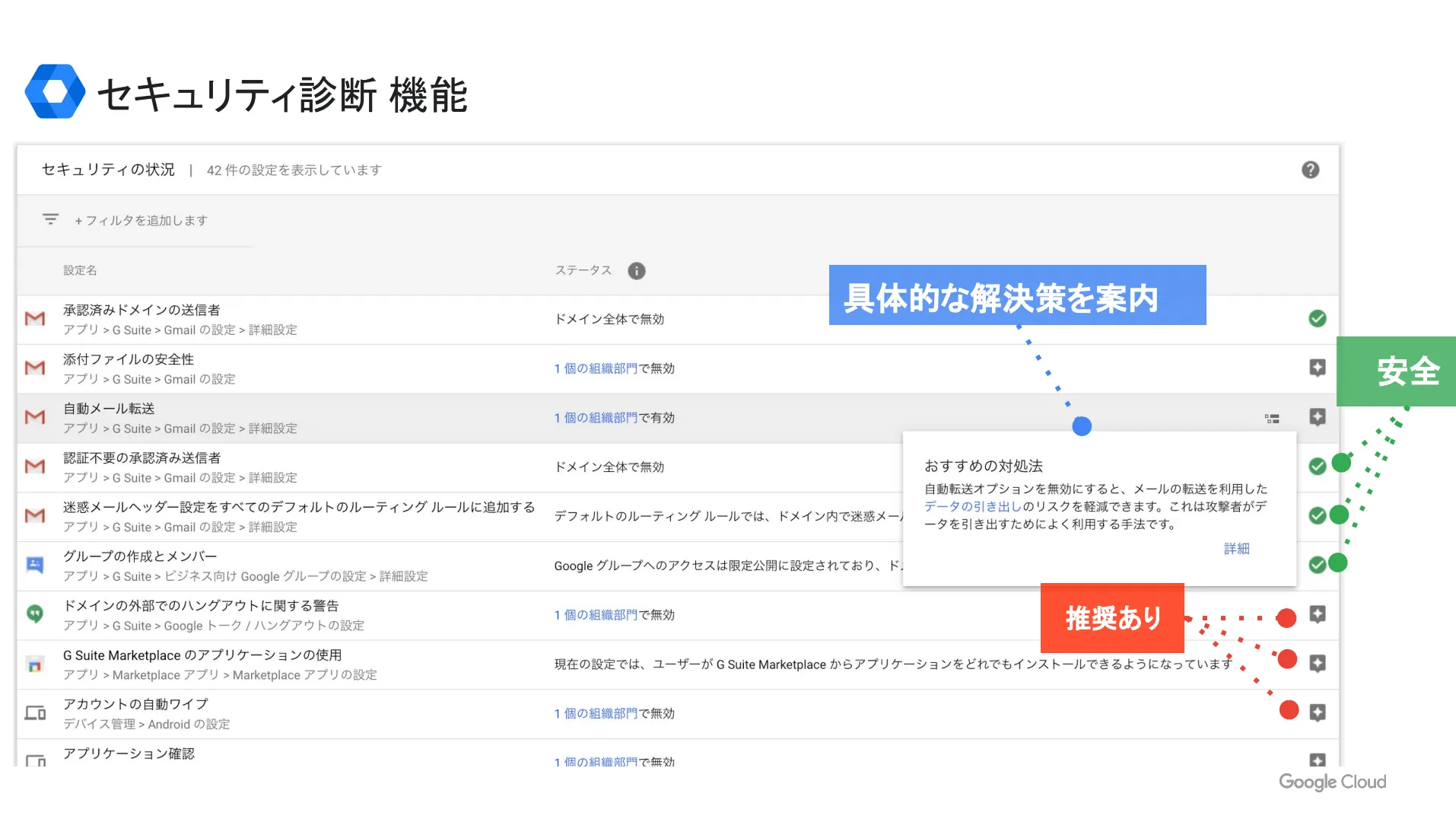Image resolution: width=1456 pixels, height=819 pixels.
Task: Open 1 個の組織部門 link for 添付ファイルの安全性
Action: tap(596, 368)
